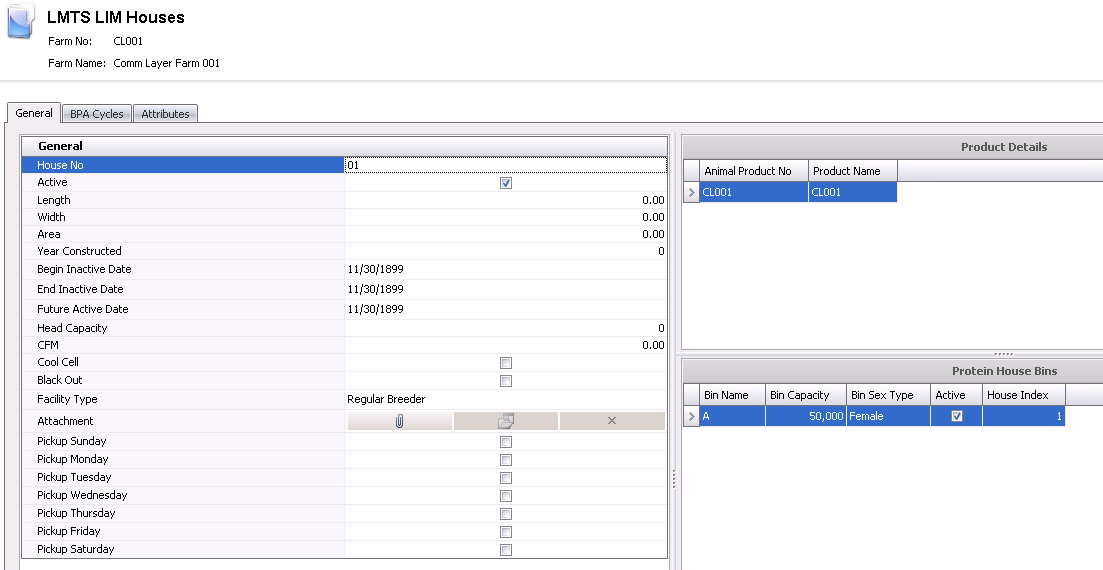This screenshot has width=1103, height=570.
Task: Open the Future Active Date field
Action: click(x=505, y=309)
